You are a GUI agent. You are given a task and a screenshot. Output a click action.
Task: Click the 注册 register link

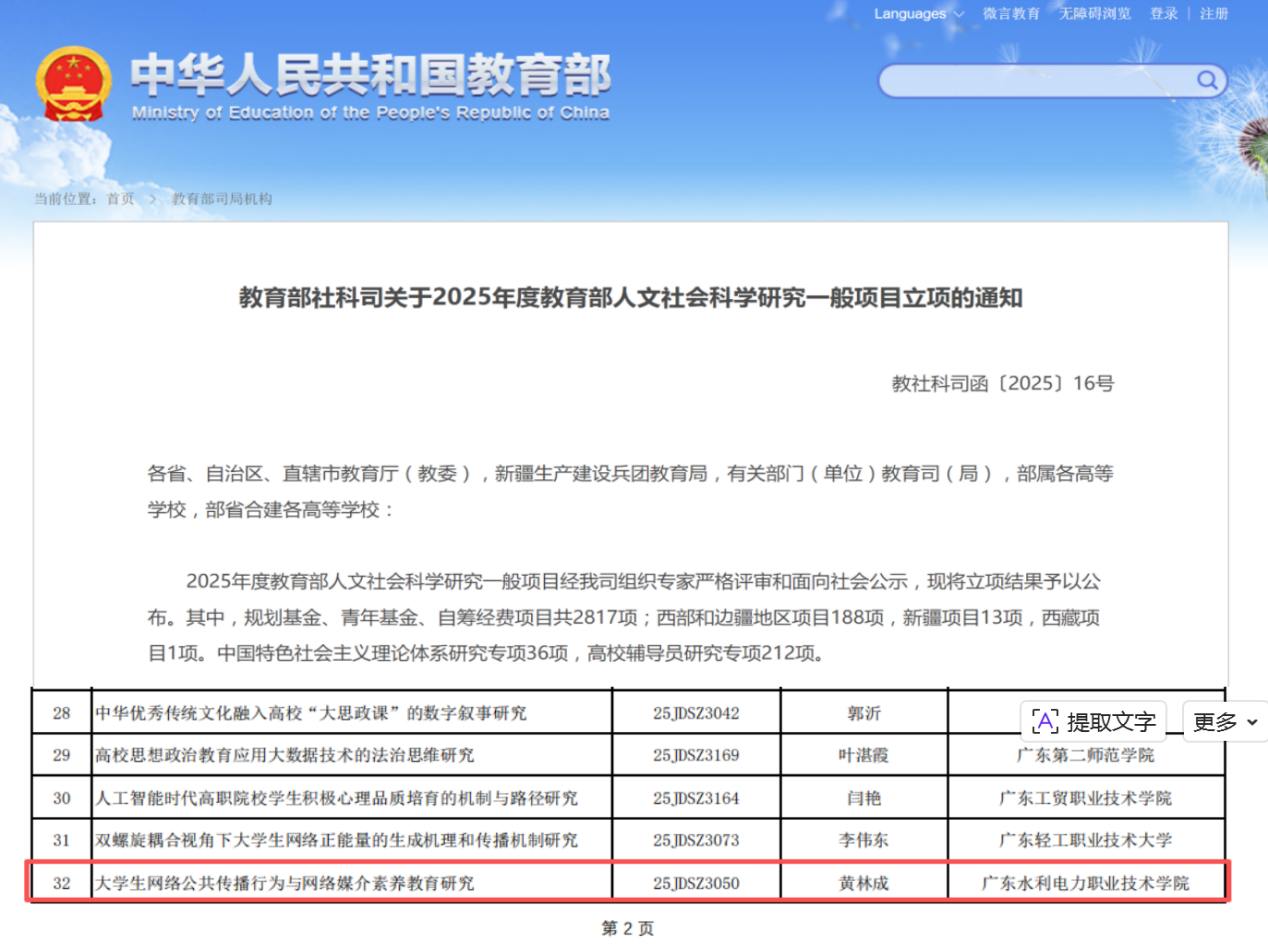click(x=1214, y=14)
